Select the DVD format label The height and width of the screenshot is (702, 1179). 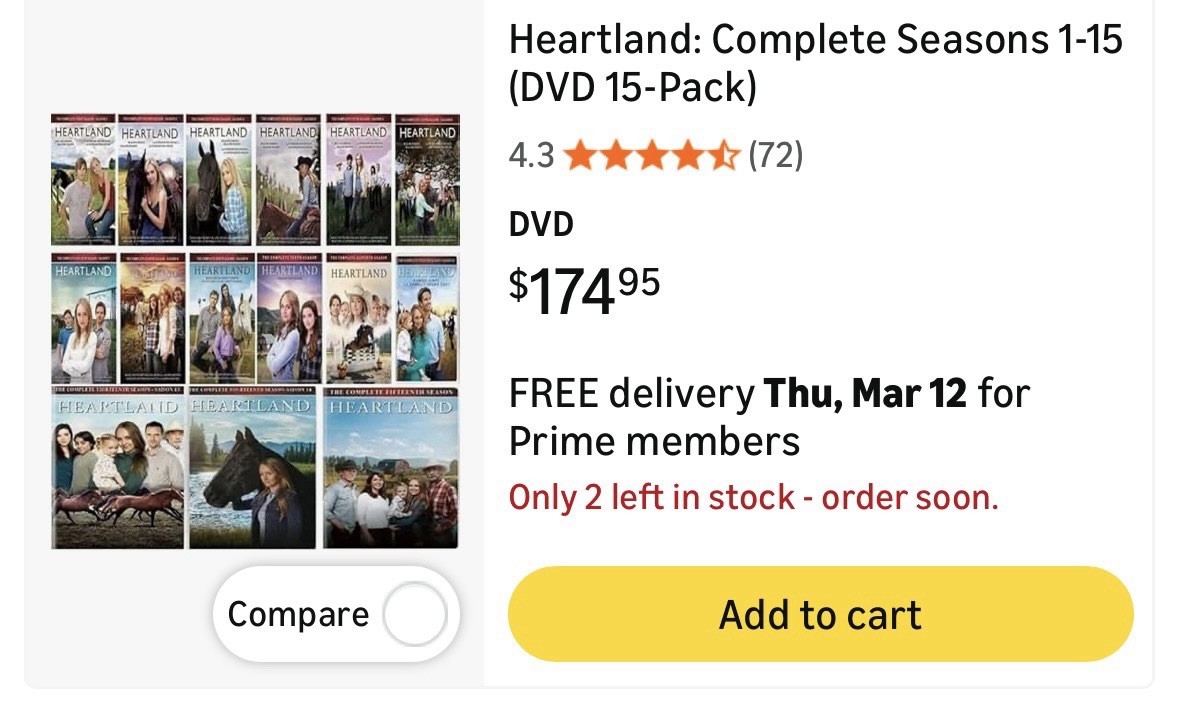tap(541, 224)
